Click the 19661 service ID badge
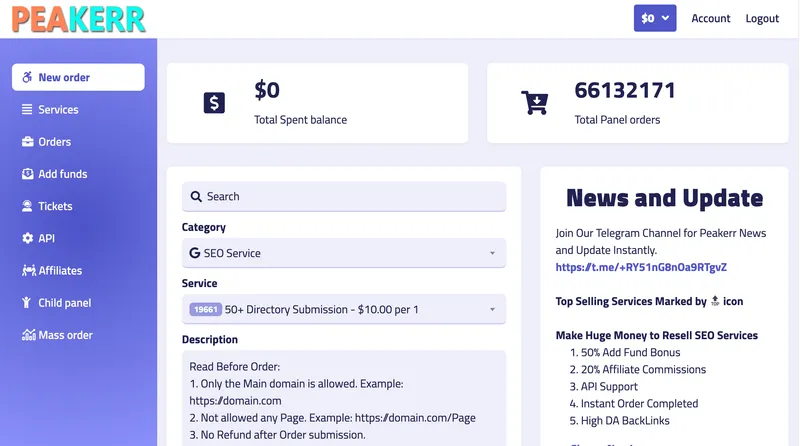 206,309
